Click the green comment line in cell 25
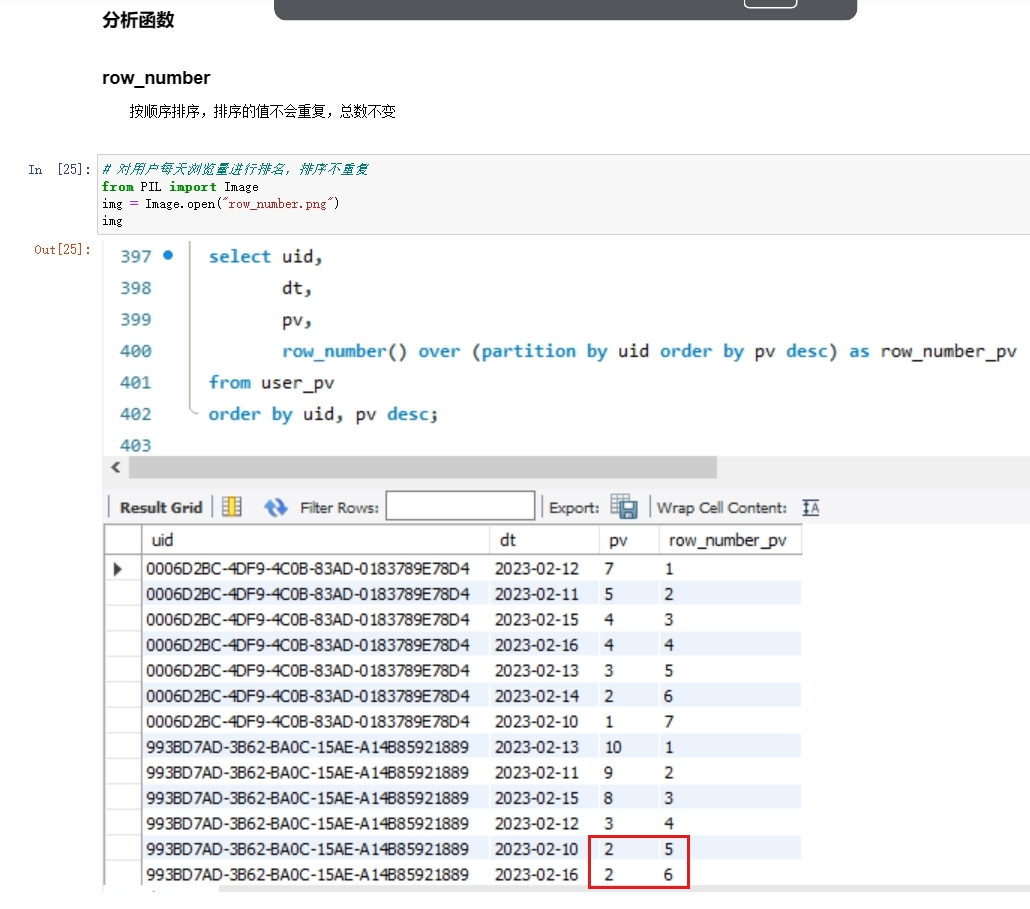 [235, 169]
